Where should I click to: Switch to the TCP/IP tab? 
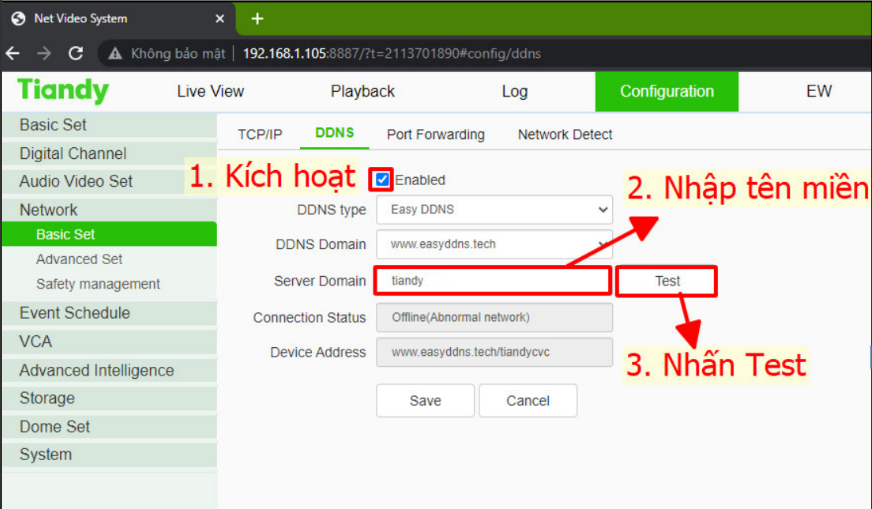(260, 135)
